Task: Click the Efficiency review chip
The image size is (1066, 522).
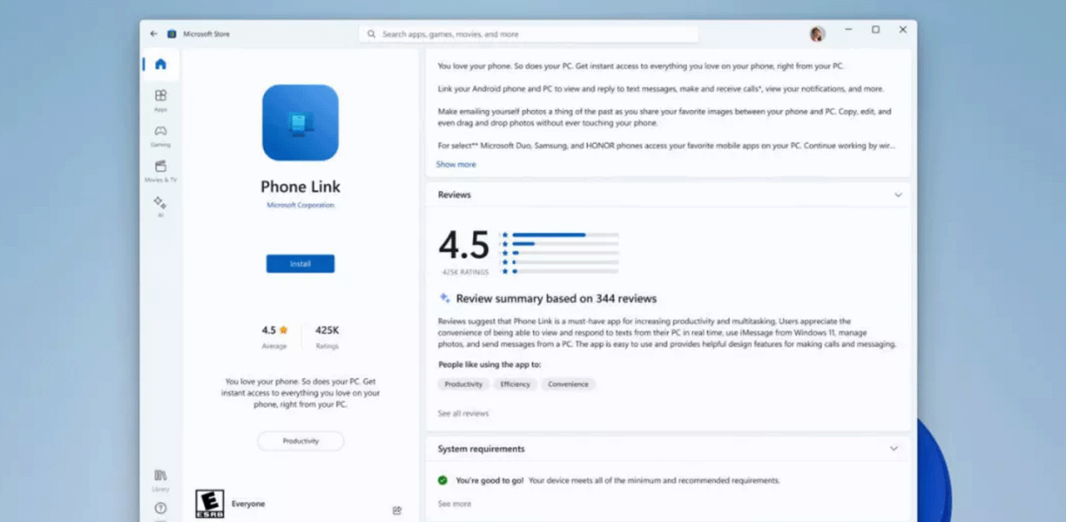Action: pos(515,384)
